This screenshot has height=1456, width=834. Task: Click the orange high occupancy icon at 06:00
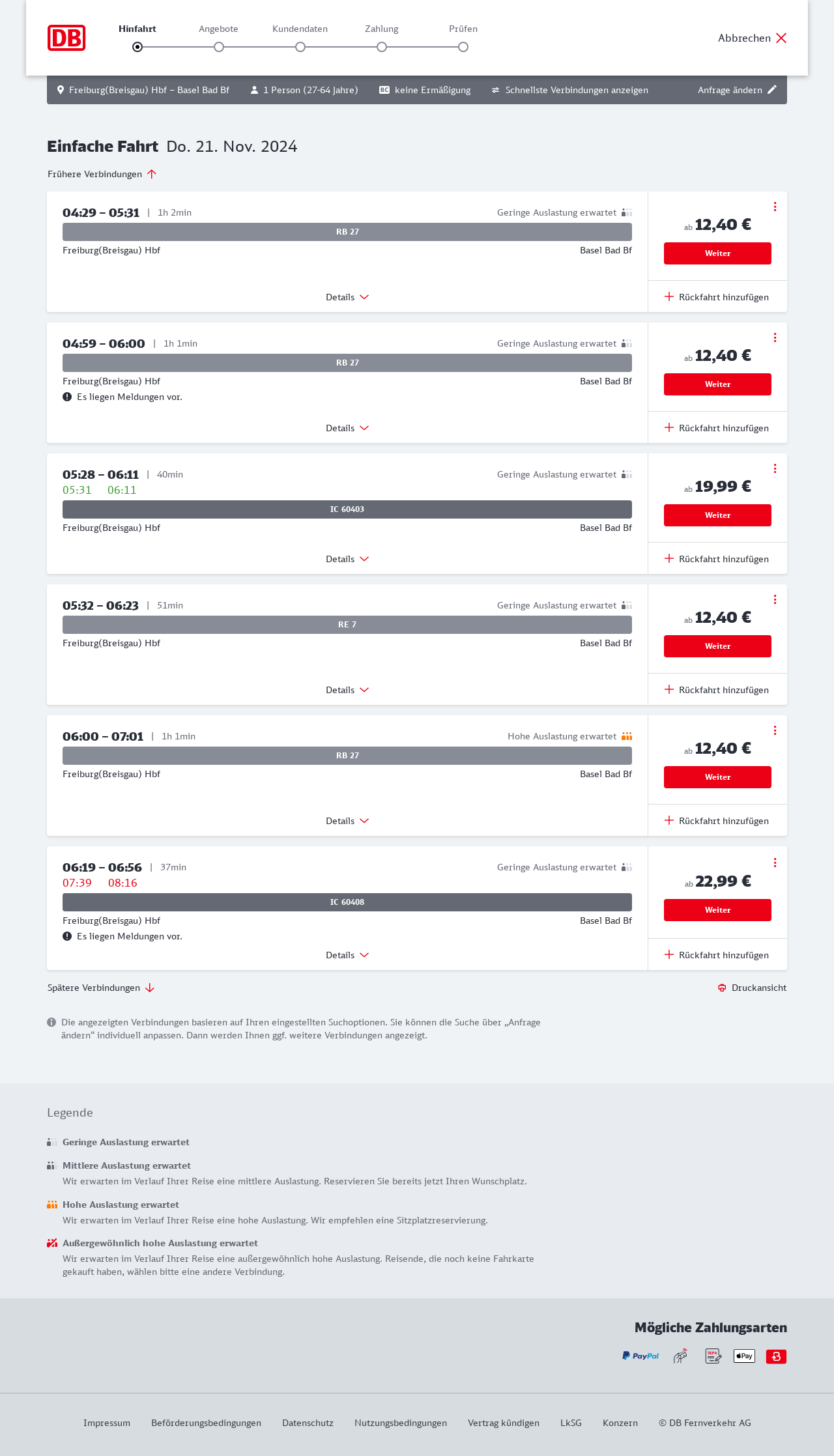click(627, 736)
